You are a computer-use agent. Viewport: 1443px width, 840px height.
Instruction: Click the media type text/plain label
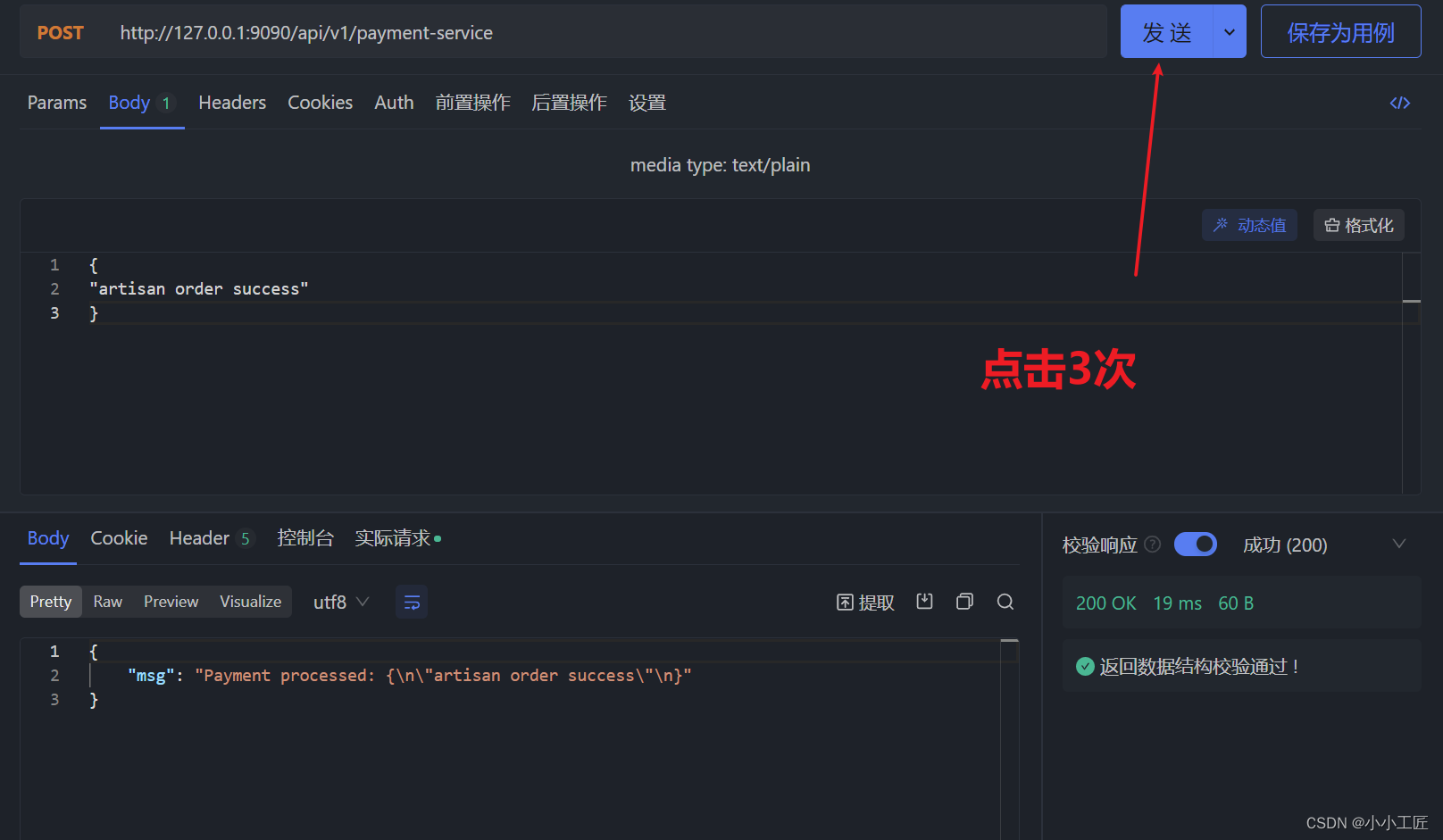pos(720,165)
